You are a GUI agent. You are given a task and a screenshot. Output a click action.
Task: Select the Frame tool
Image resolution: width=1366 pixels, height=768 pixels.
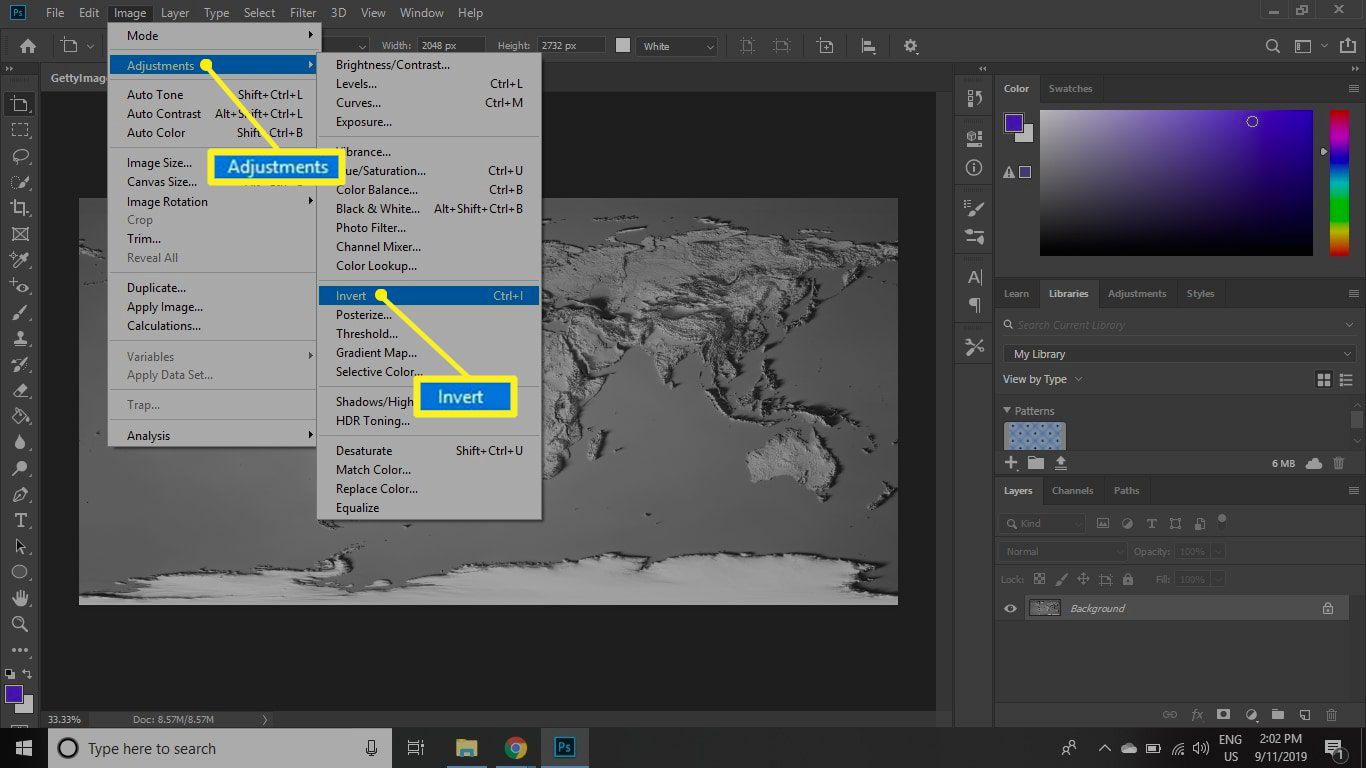point(19,234)
